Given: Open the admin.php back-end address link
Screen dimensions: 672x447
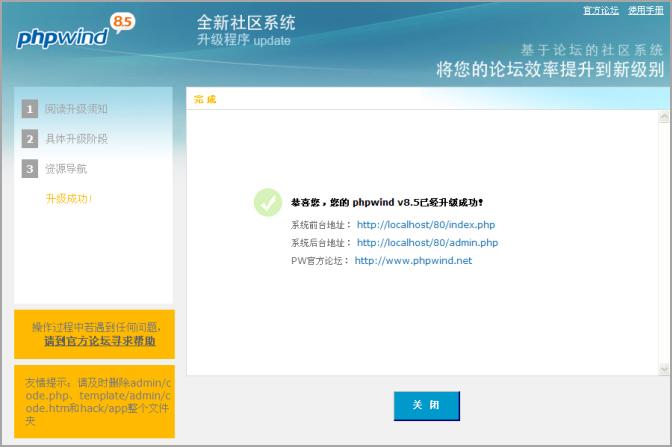Looking at the screenshot, I should [427, 243].
